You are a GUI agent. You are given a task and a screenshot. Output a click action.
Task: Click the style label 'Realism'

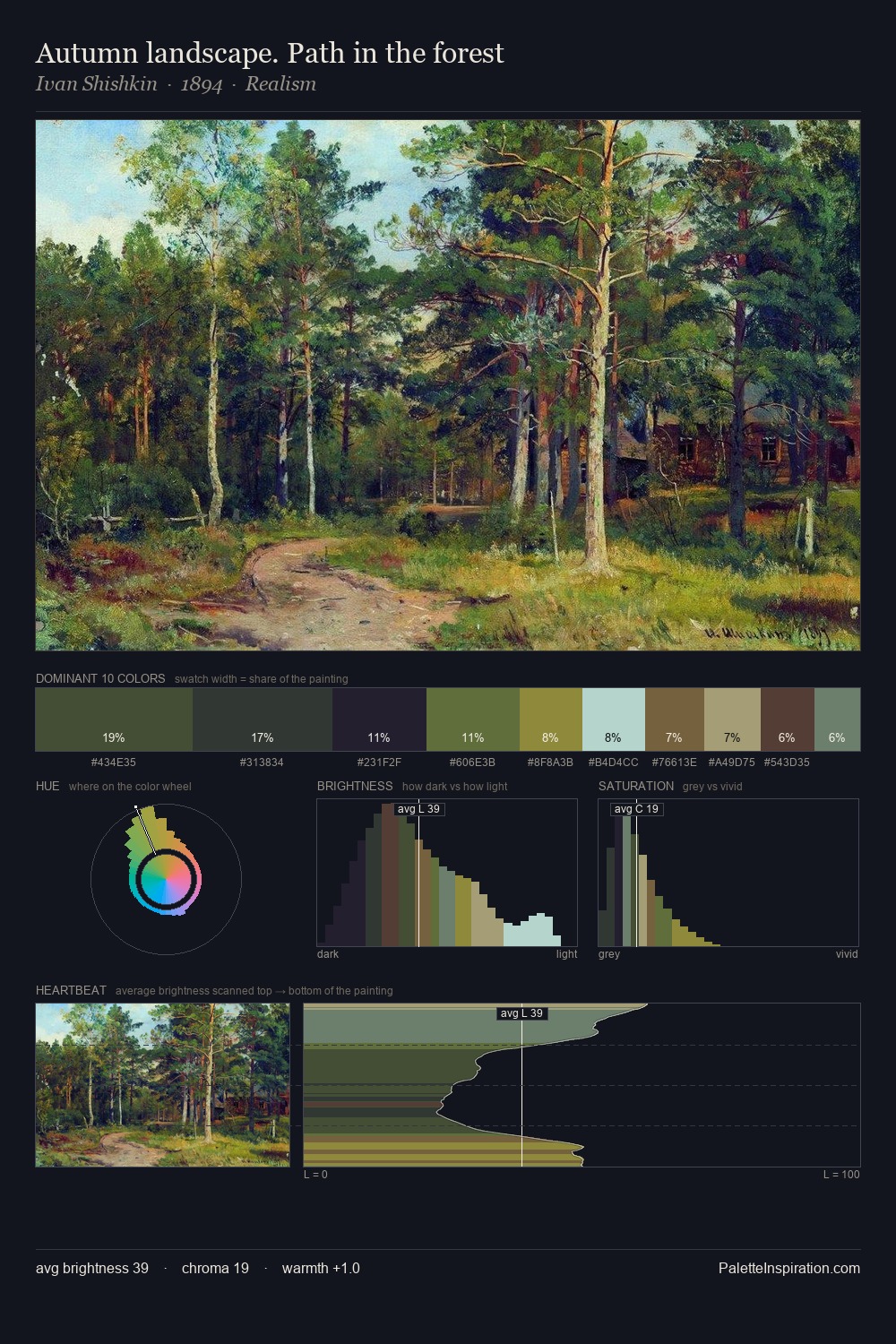point(280,84)
